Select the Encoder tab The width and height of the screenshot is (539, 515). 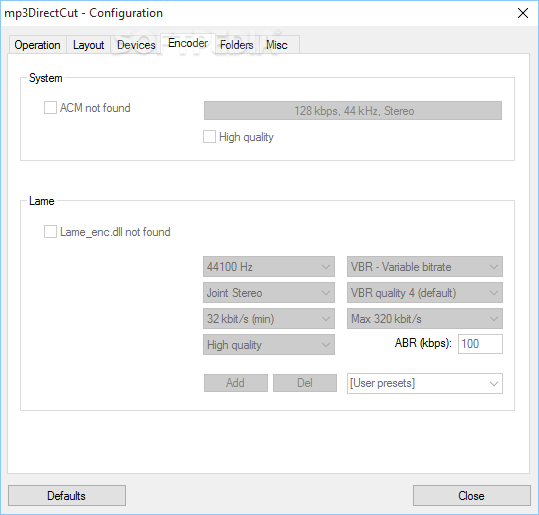(188, 43)
